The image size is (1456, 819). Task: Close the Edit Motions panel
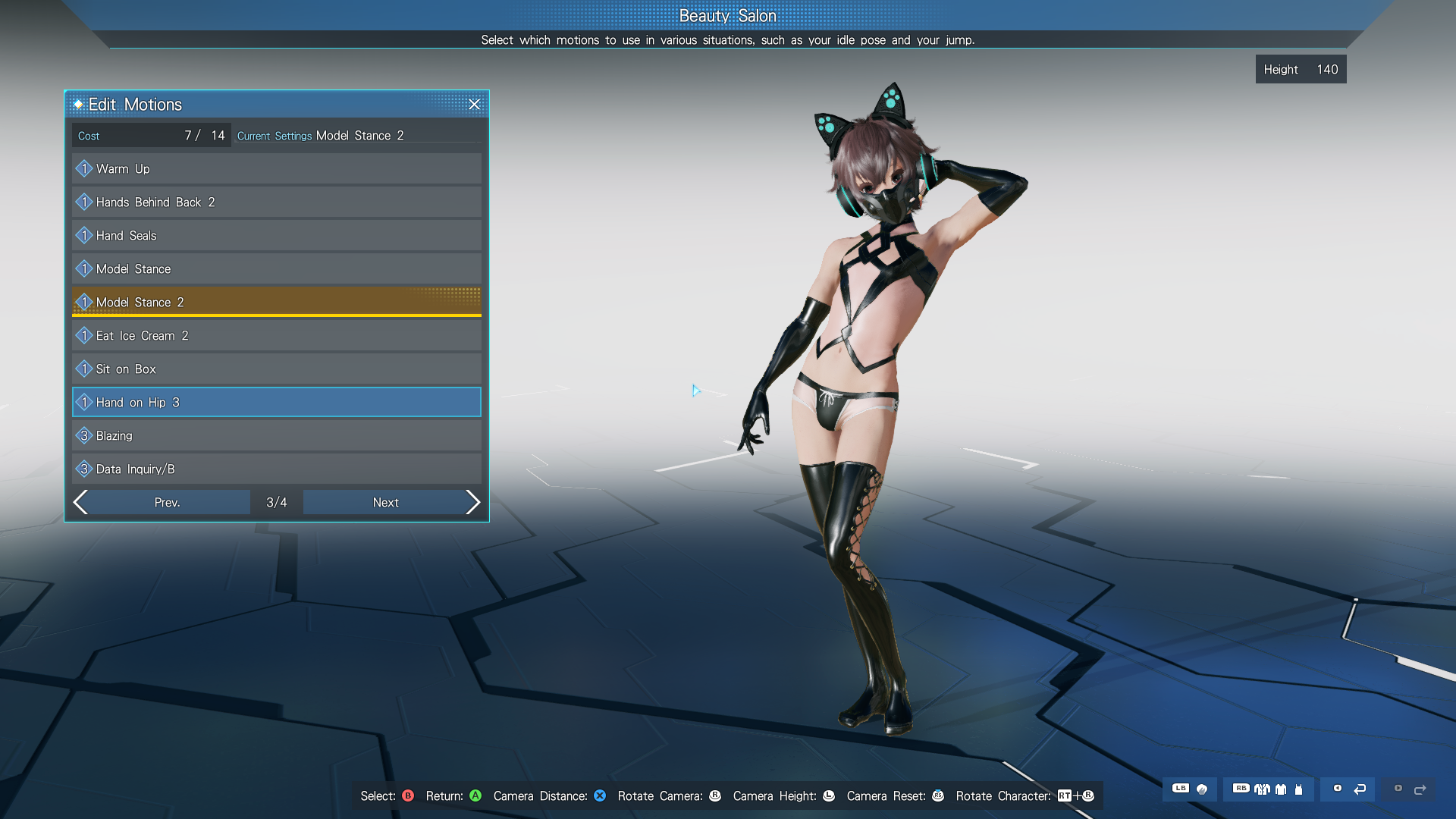474,105
